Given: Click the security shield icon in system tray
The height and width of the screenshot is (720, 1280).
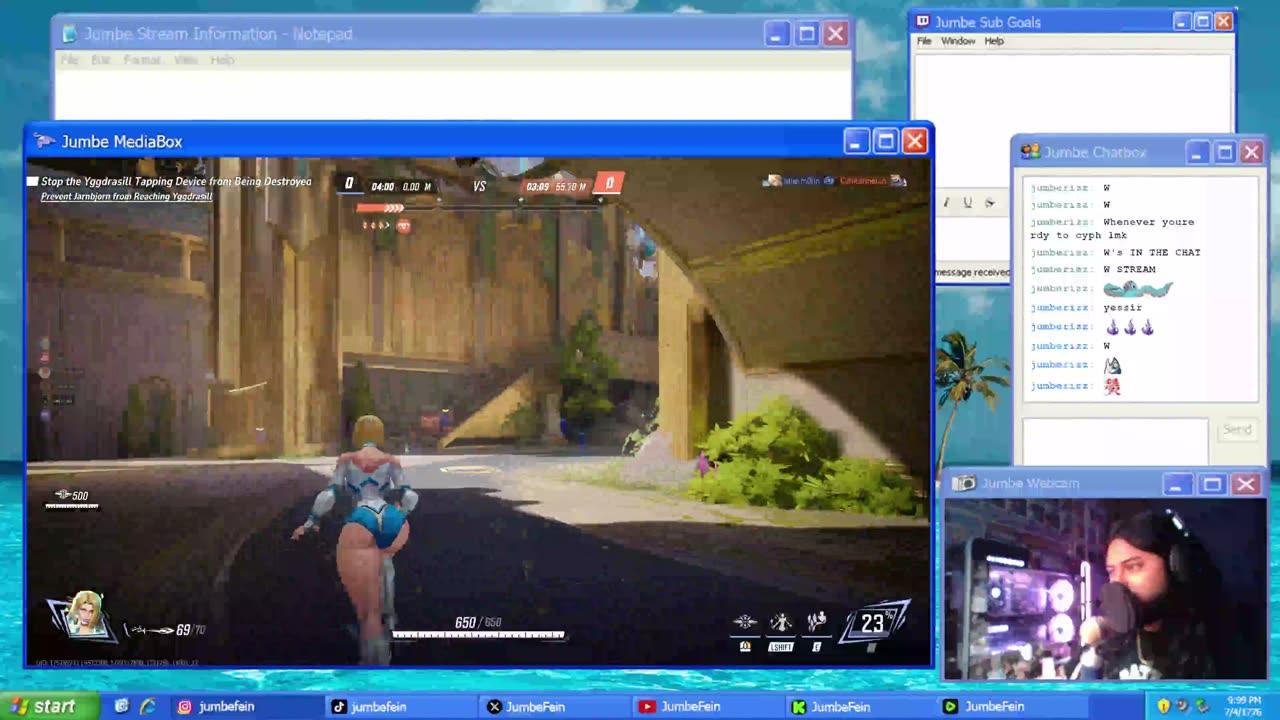Looking at the screenshot, I should (1163, 706).
